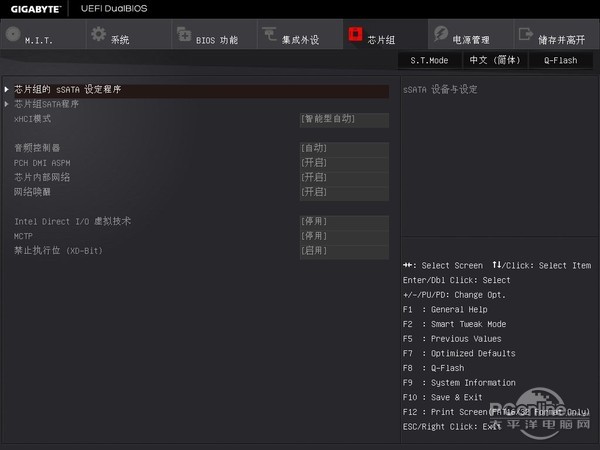Image resolution: width=600 pixels, height=450 pixels.
Task: Open the BIOS 功能 tab
Action: pos(214,34)
